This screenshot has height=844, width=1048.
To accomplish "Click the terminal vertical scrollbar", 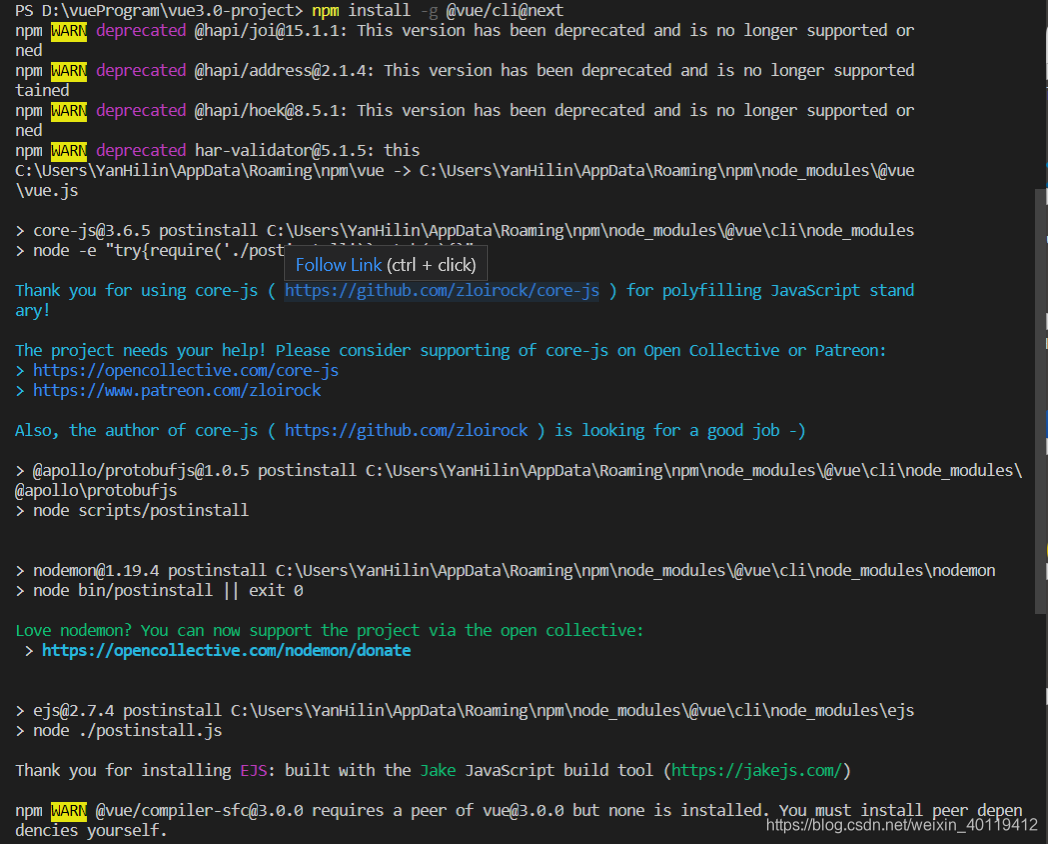I will [x=1041, y=401].
